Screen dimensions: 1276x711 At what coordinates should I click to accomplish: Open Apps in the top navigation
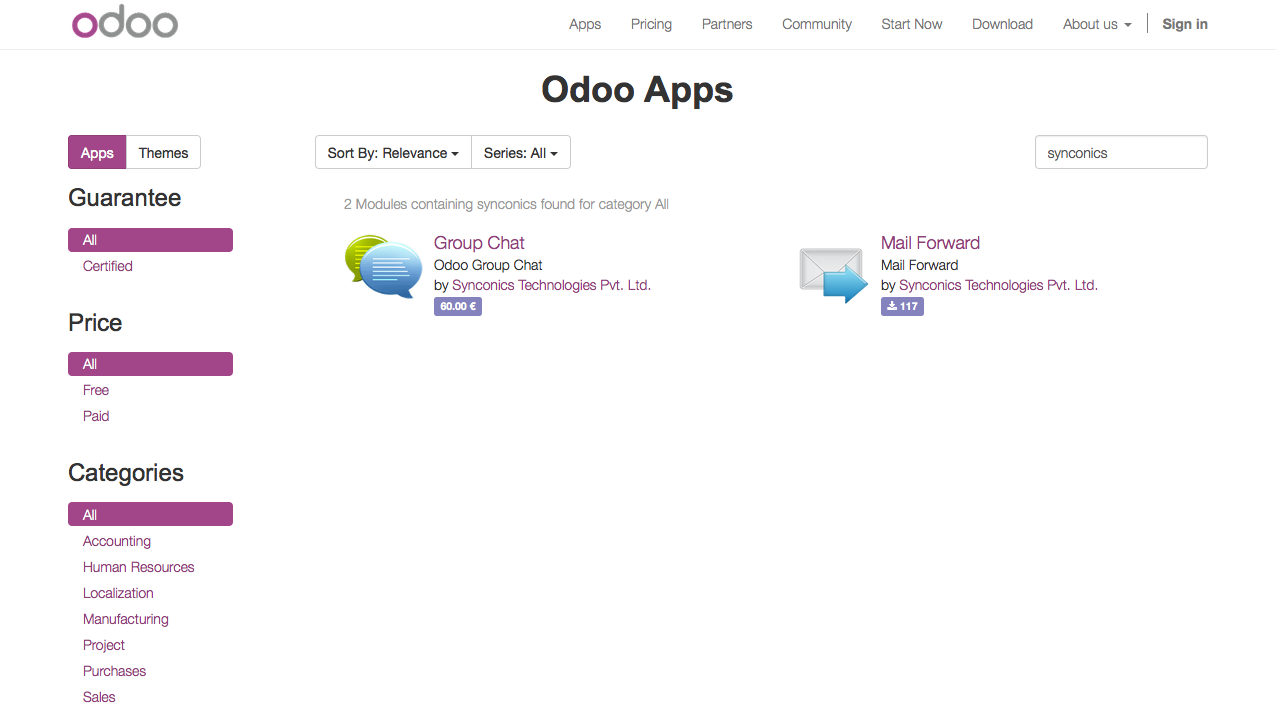[x=585, y=24]
